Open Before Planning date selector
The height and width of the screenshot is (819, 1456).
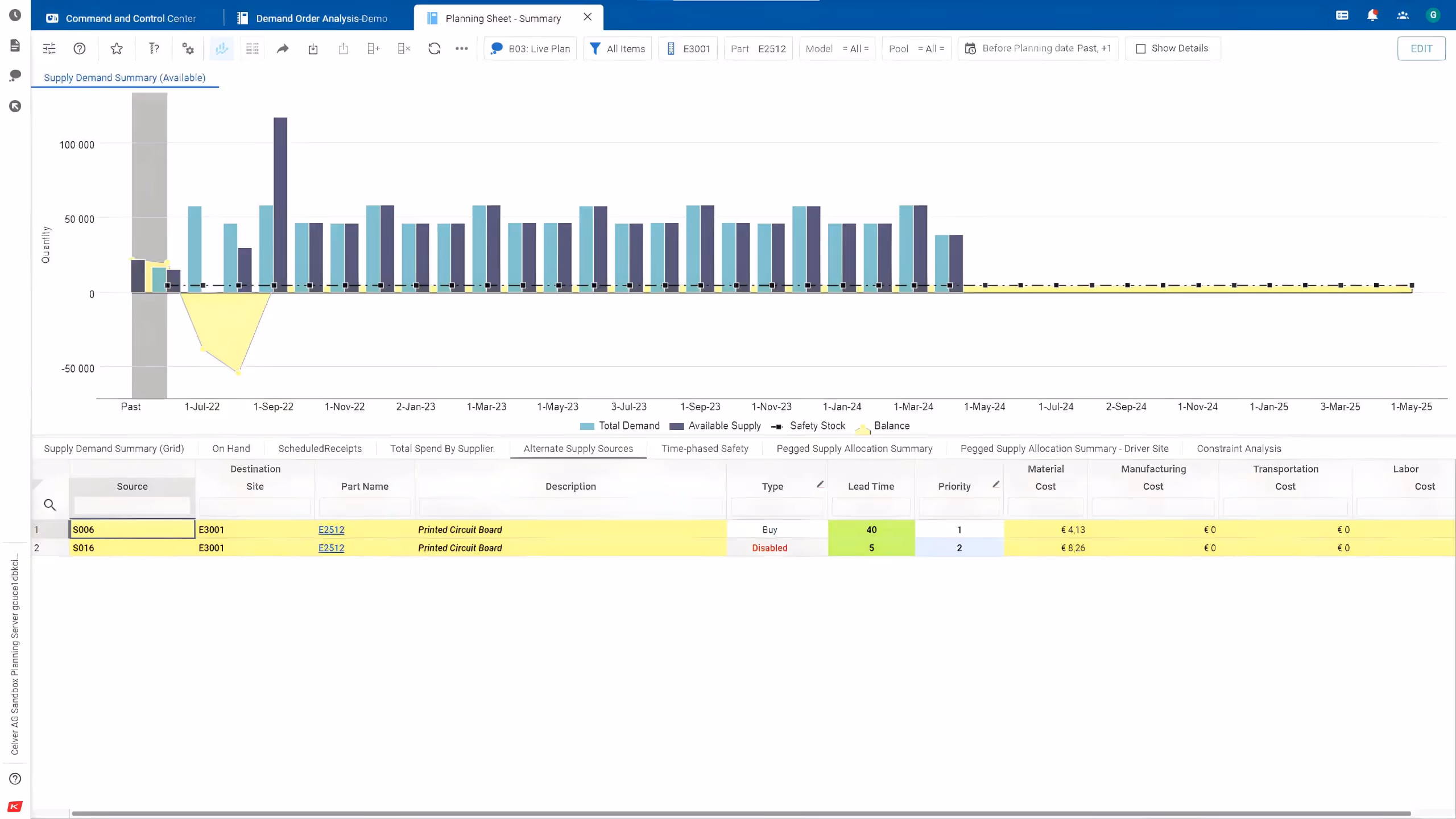tap(1039, 49)
